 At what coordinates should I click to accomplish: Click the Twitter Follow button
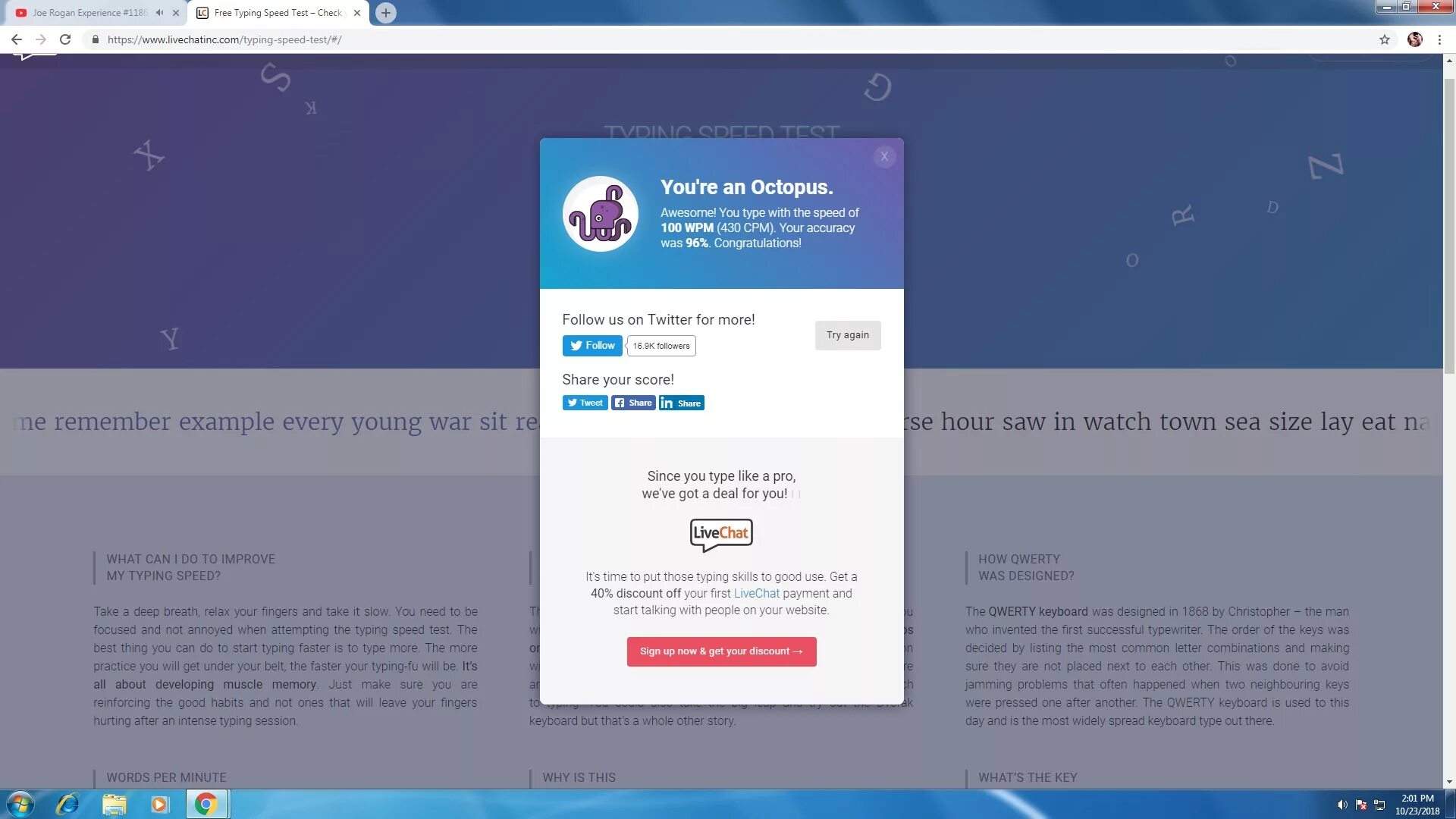pos(592,346)
